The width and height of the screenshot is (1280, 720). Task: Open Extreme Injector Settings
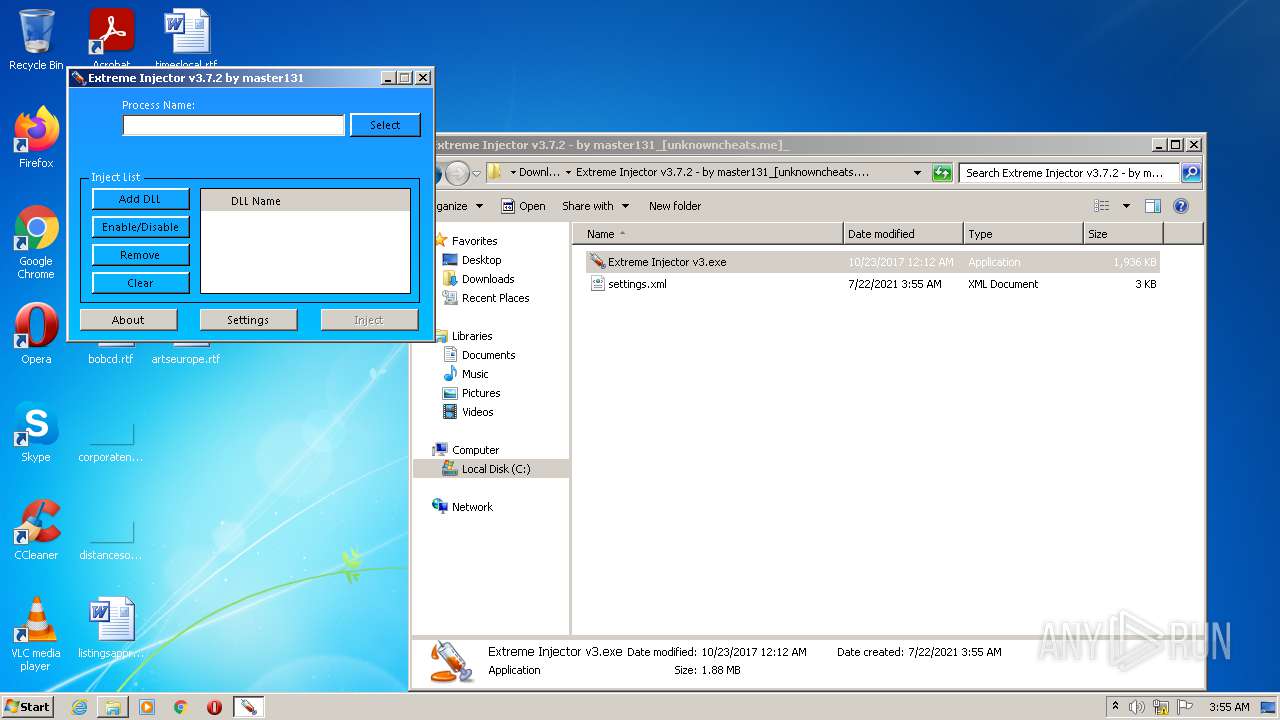[248, 320]
